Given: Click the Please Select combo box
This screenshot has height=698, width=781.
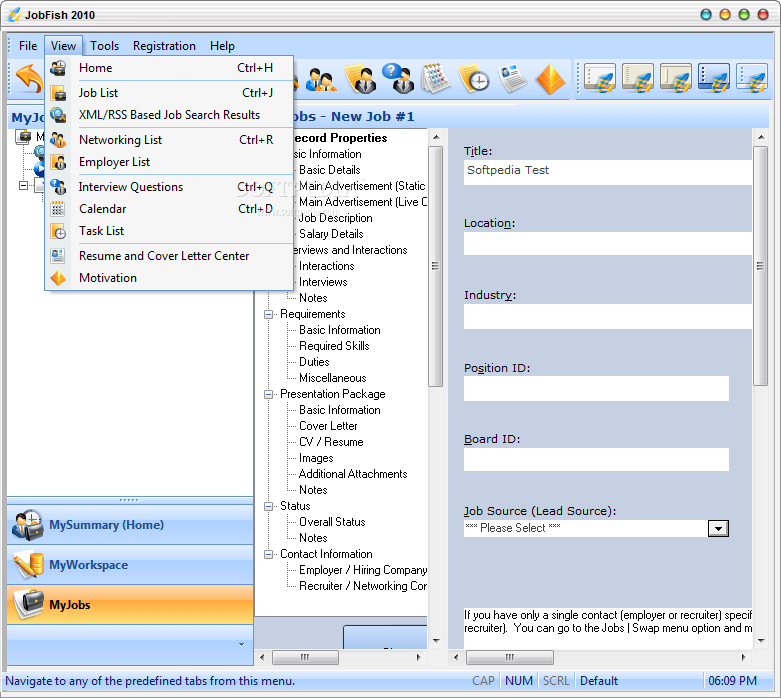Looking at the screenshot, I should point(596,528).
